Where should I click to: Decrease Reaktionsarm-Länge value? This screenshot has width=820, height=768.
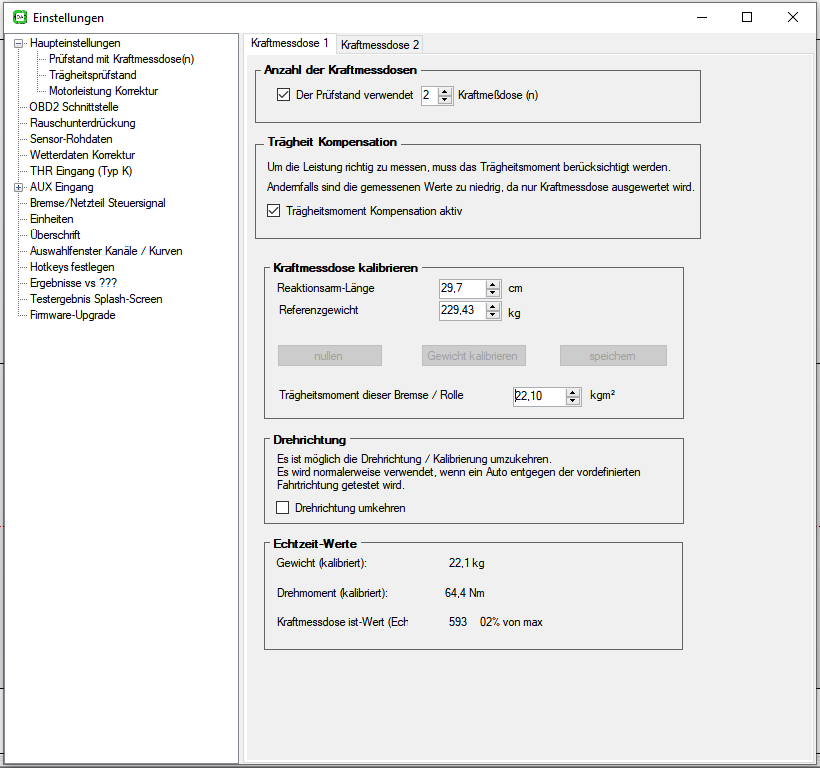(493, 293)
